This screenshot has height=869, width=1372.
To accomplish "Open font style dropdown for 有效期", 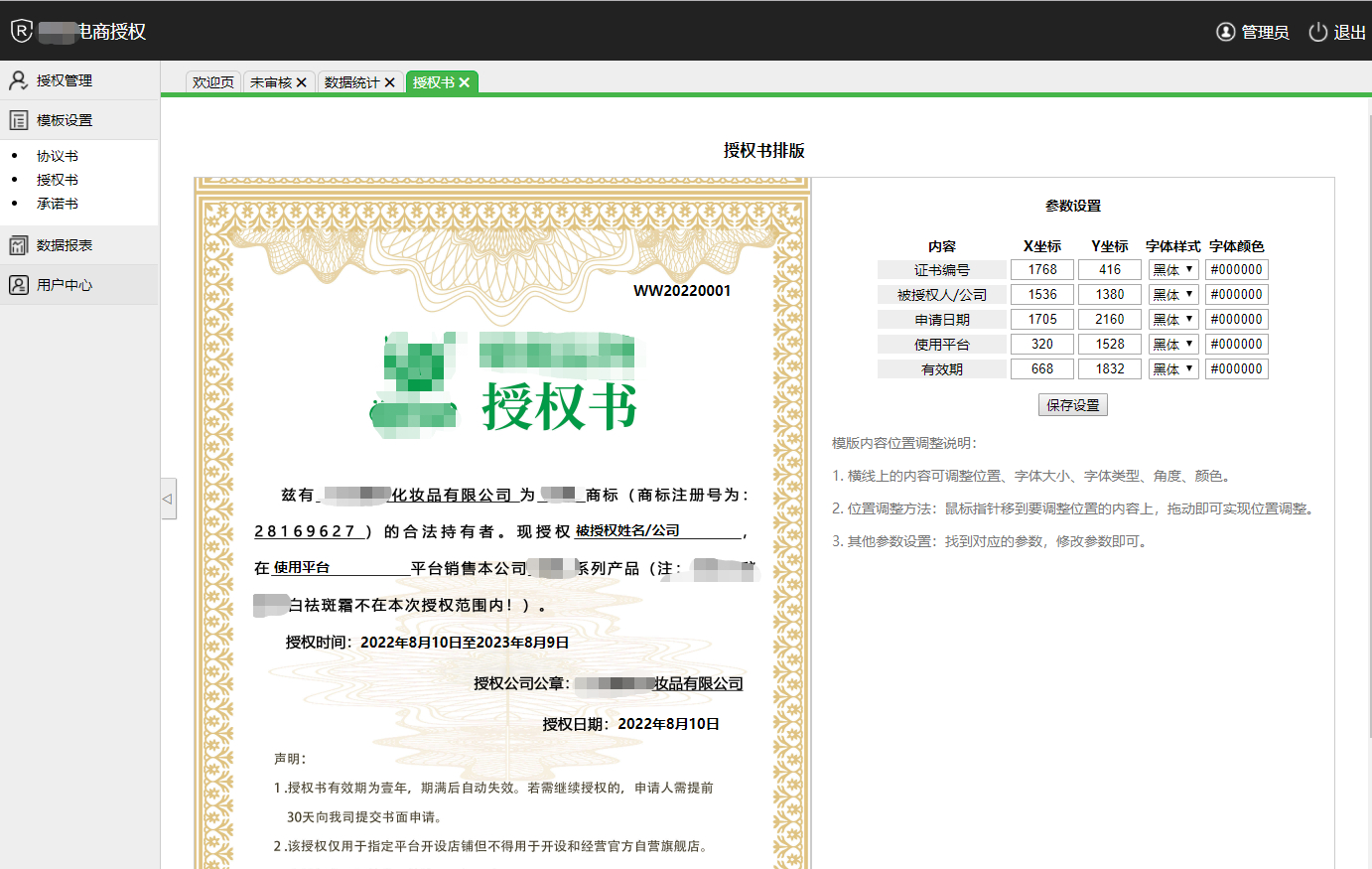I will [x=1173, y=368].
